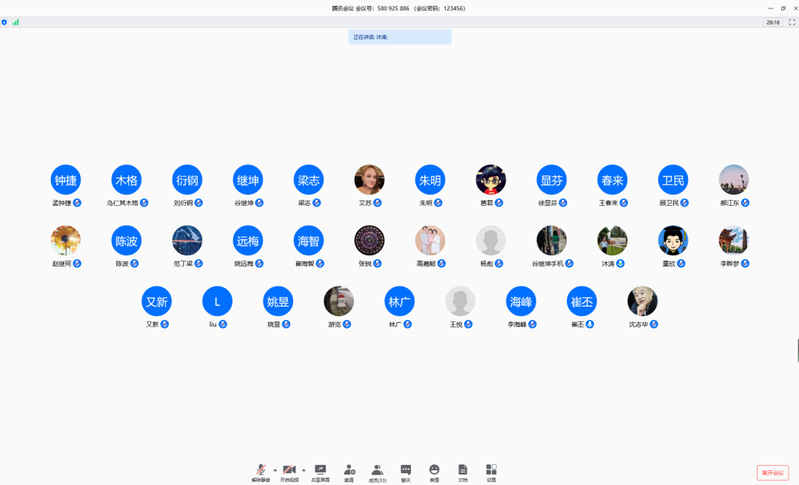
Task: Expand audio options arrow beside microphone
Action: pos(275,470)
